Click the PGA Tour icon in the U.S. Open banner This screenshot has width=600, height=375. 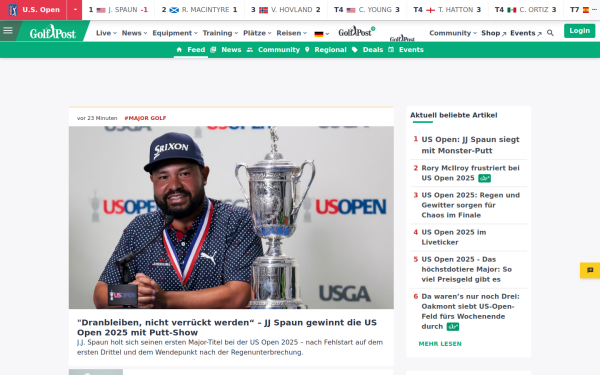[x=13, y=10]
